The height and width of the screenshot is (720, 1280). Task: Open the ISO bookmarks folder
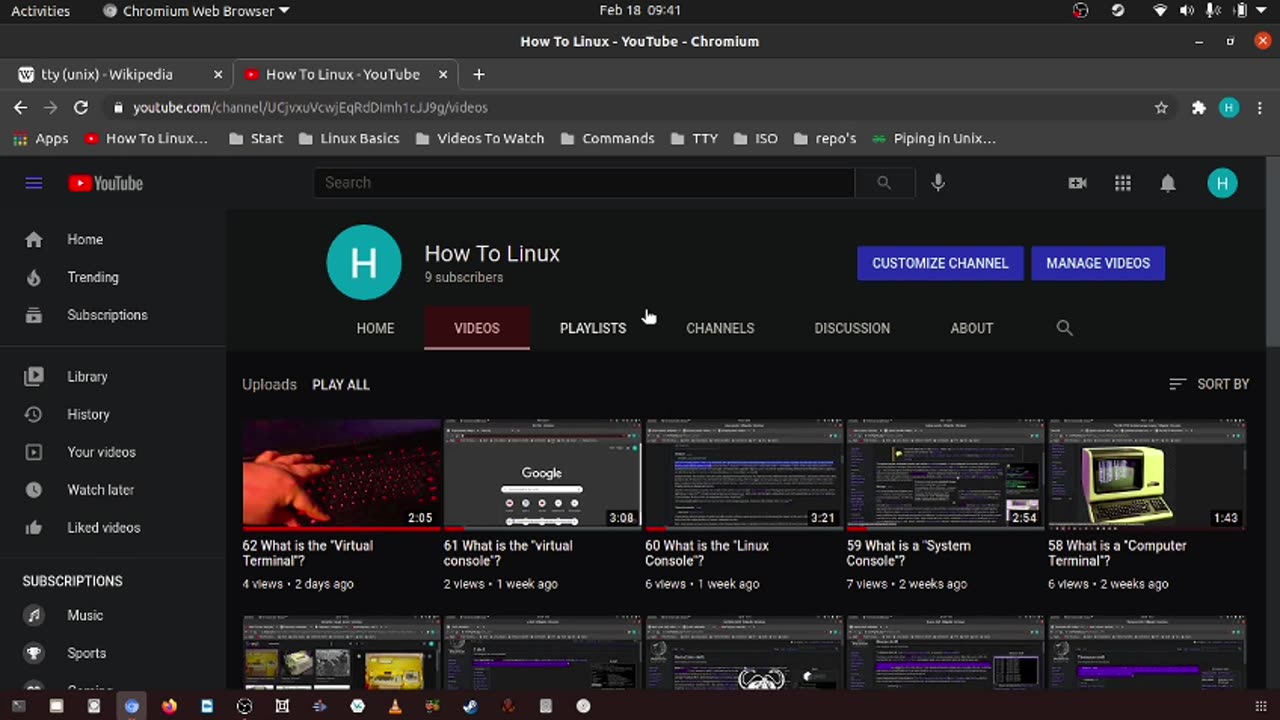(x=755, y=139)
